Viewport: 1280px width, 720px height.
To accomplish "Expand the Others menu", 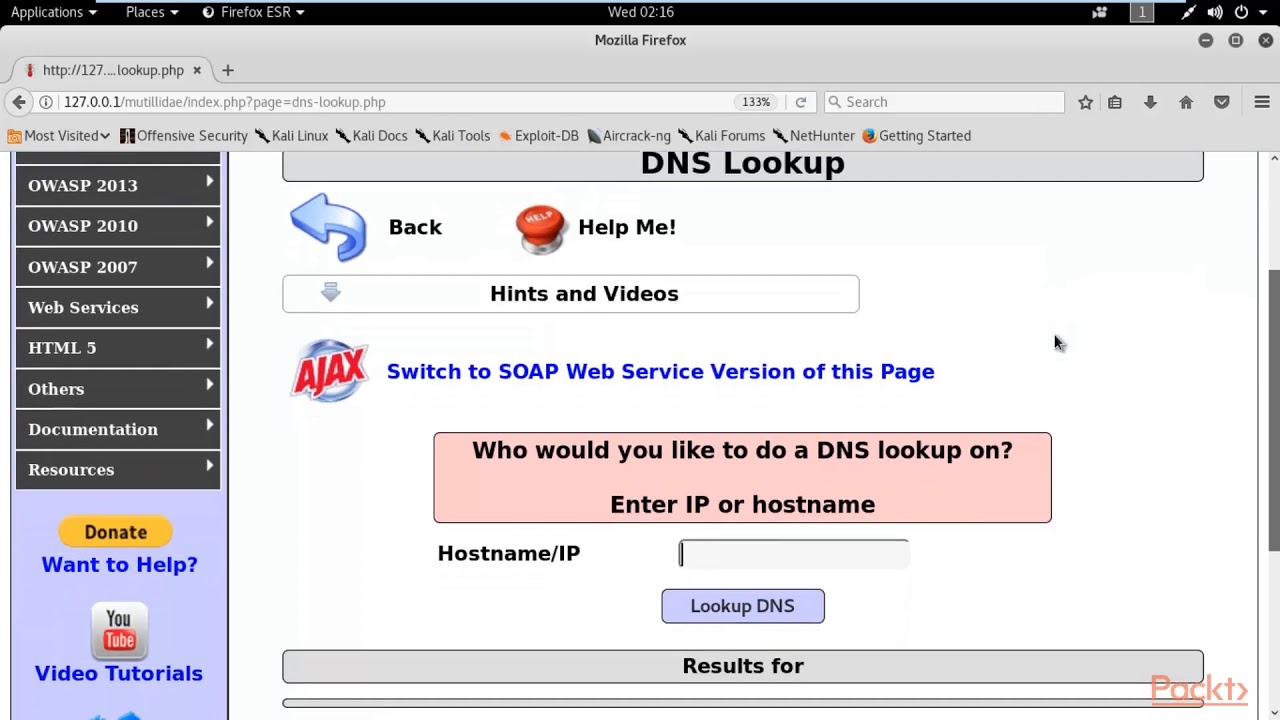I will [x=118, y=389].
